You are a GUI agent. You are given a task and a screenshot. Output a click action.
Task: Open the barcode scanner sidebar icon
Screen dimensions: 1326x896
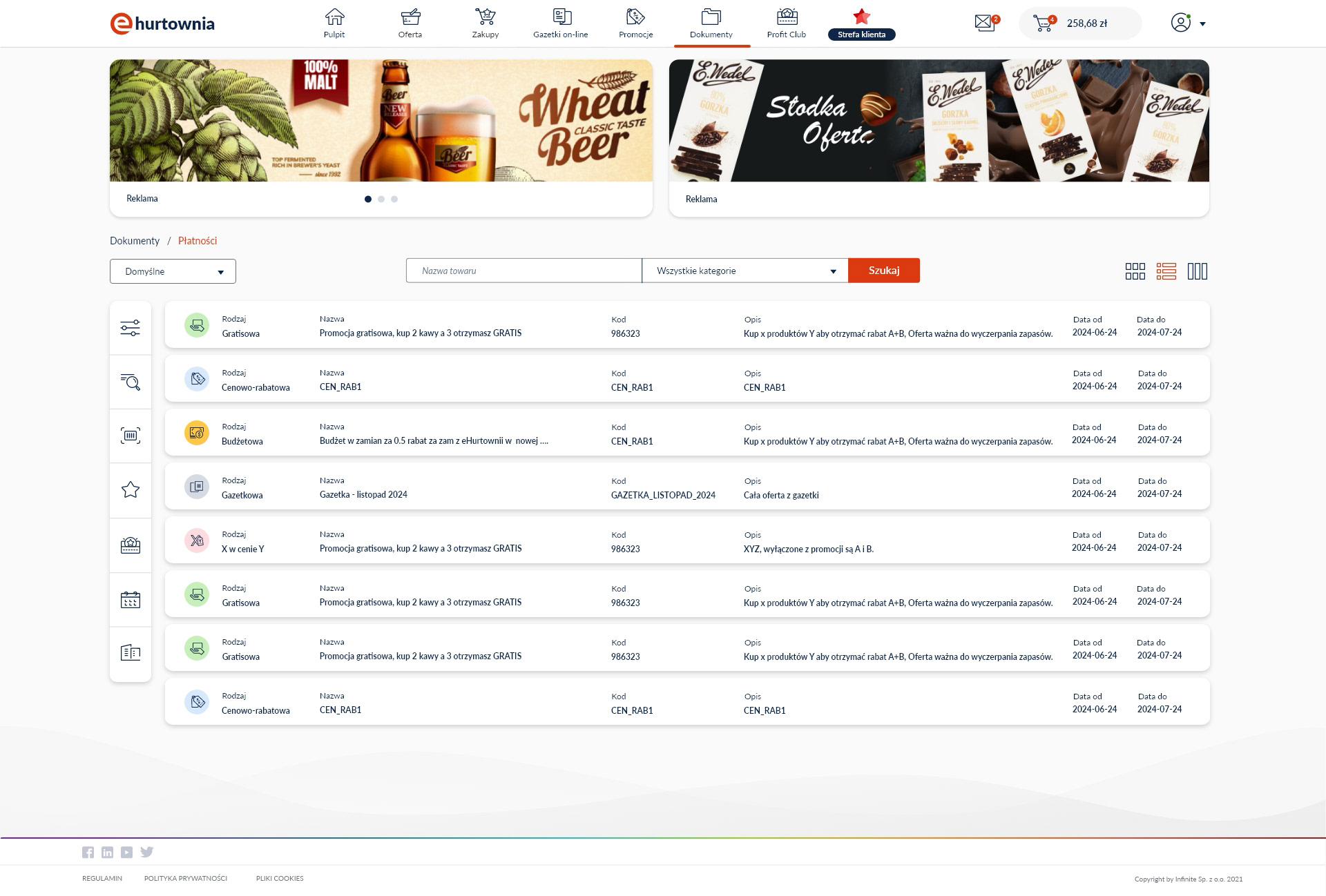131,436
